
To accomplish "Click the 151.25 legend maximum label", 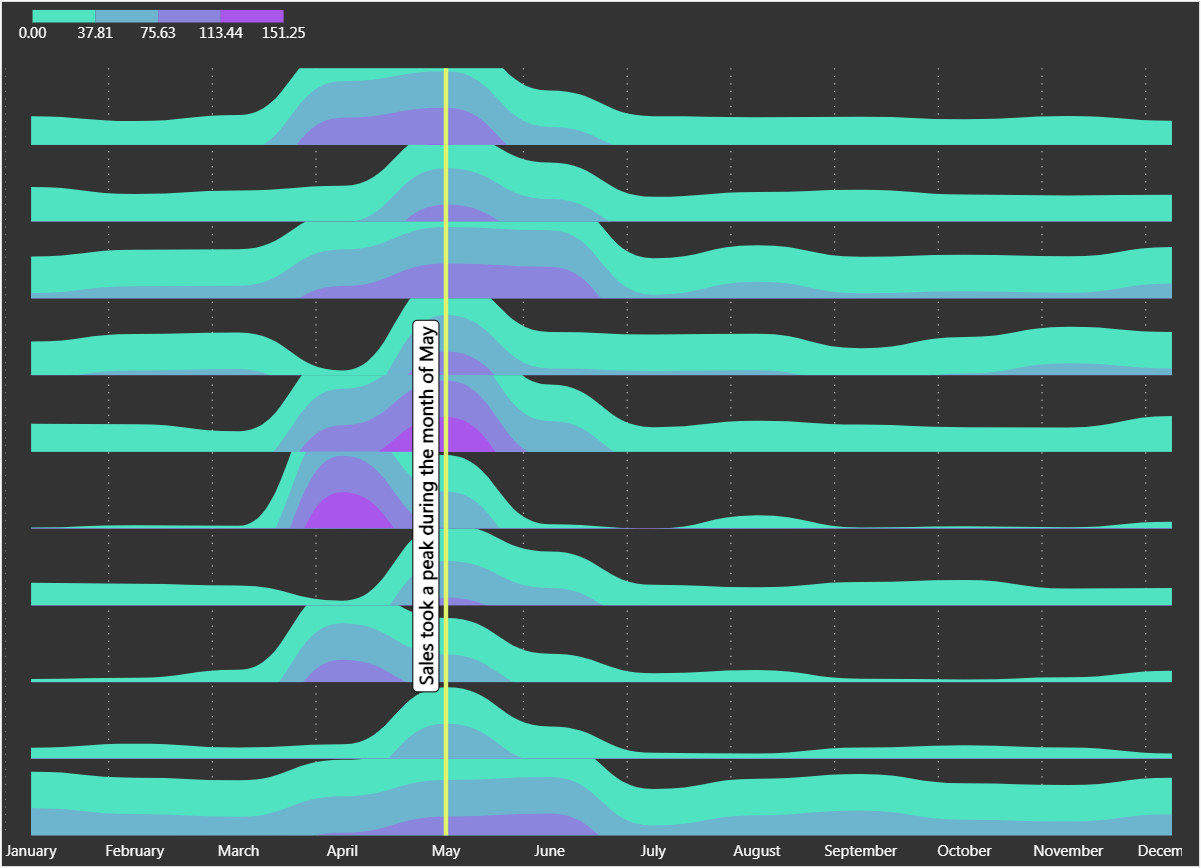I will point(283,33).
